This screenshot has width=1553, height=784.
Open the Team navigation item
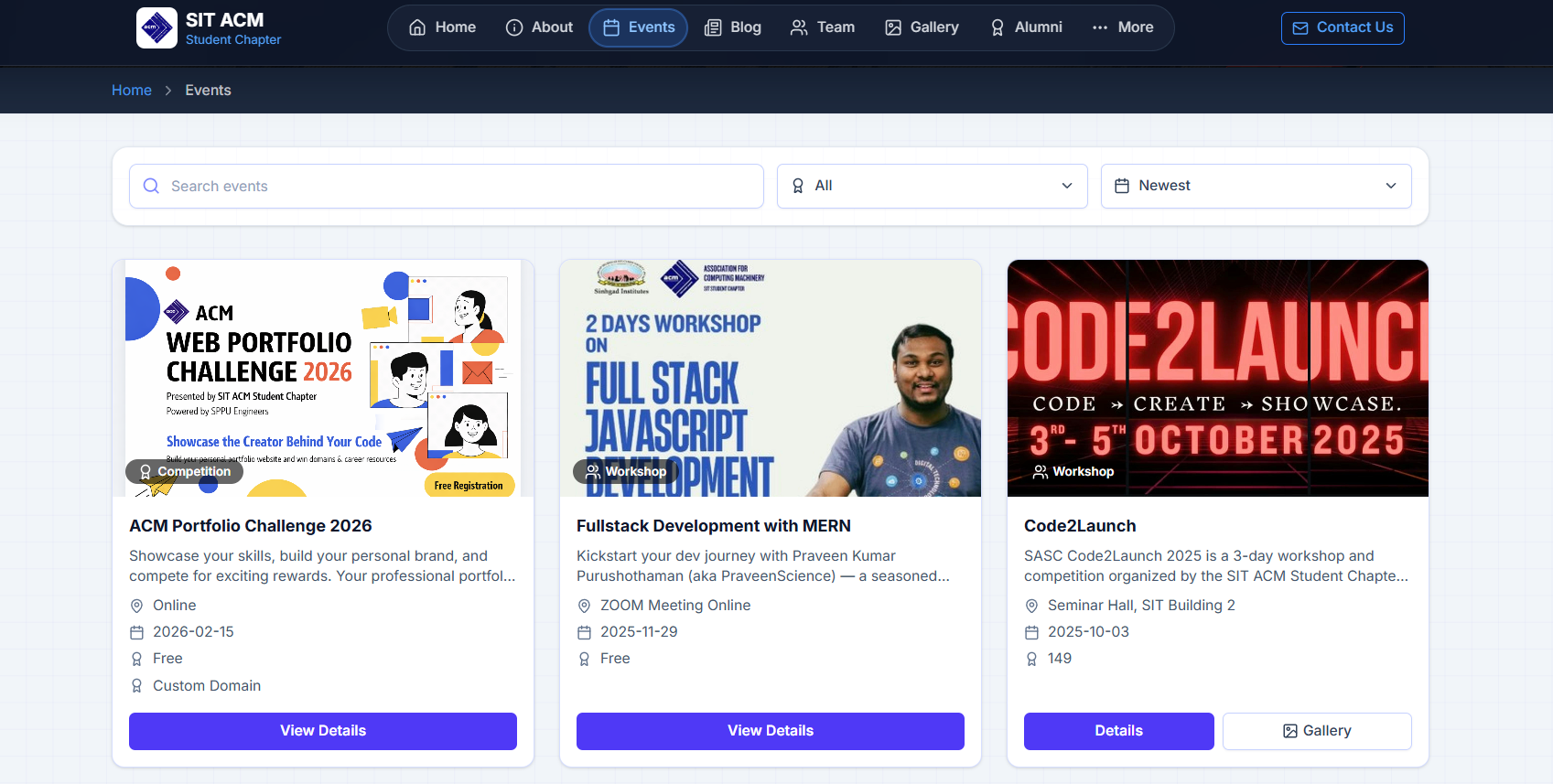coord(823,27)
